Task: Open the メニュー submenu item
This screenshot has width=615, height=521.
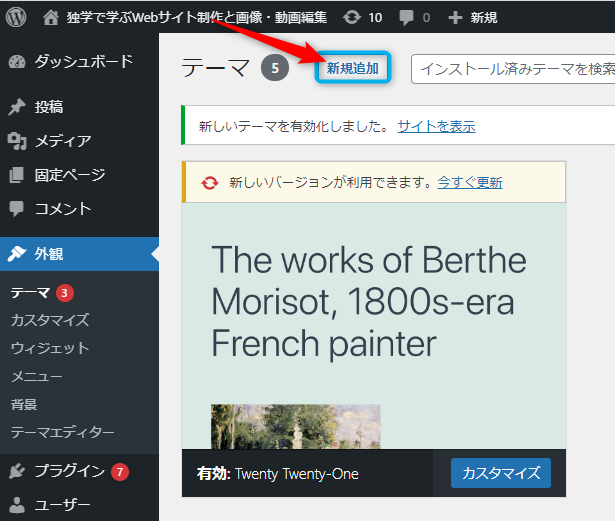Action: pyautogui.click(x=36, y=377)
